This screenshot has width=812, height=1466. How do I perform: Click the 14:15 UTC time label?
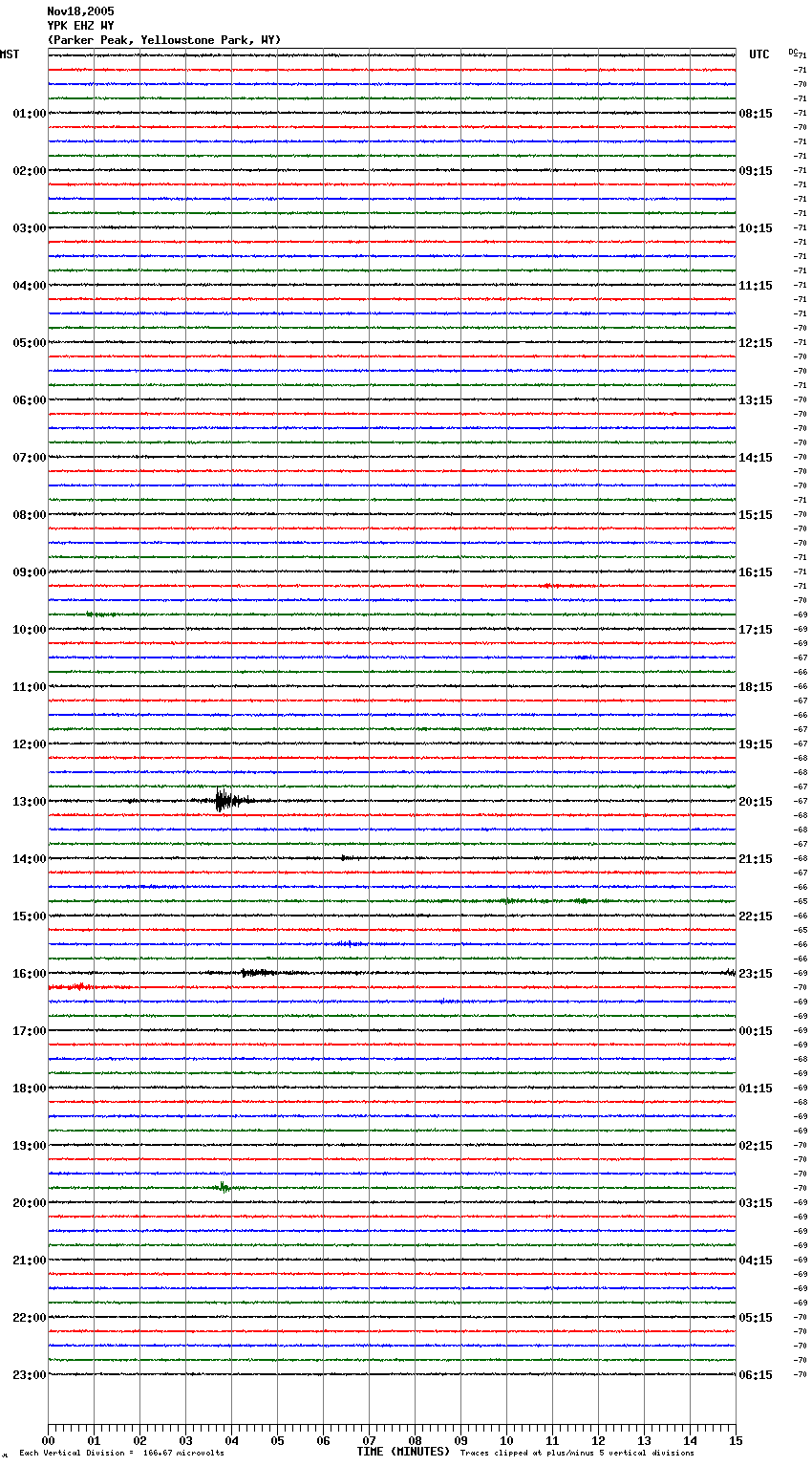point(756,458)
